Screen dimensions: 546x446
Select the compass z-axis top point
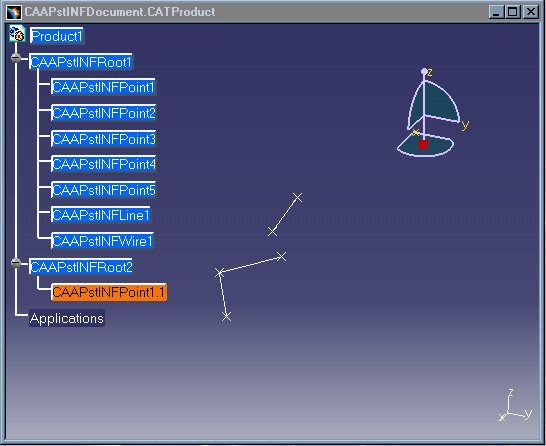click(x=424, y=71)
